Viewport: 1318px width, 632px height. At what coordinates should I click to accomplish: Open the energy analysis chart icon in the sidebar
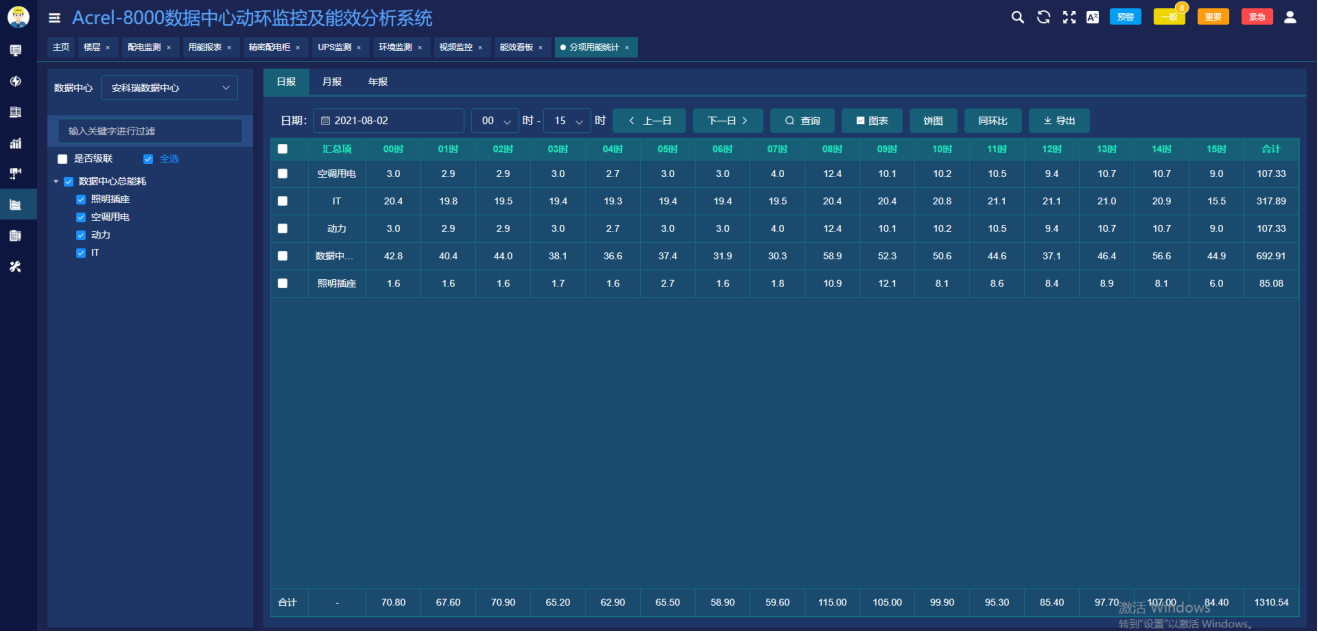pyautogui.click(x=16, y=204)
